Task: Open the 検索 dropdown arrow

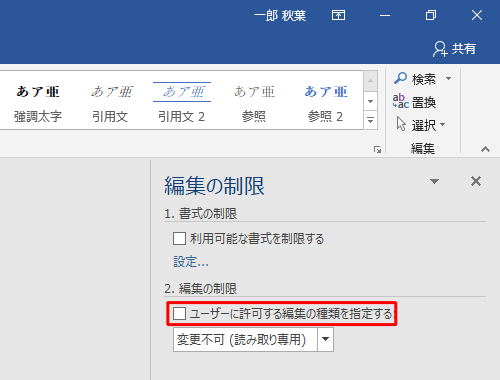Action: [x=448, y=79]
